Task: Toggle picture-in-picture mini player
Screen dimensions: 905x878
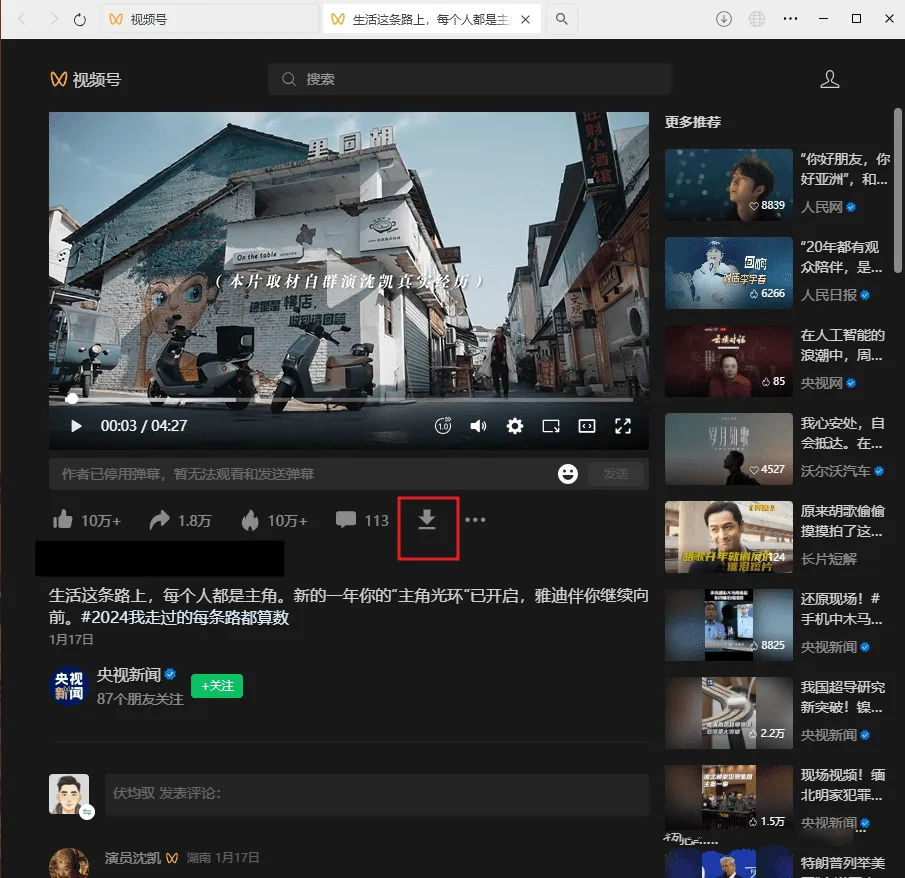Action: click(x=551, y=426)
